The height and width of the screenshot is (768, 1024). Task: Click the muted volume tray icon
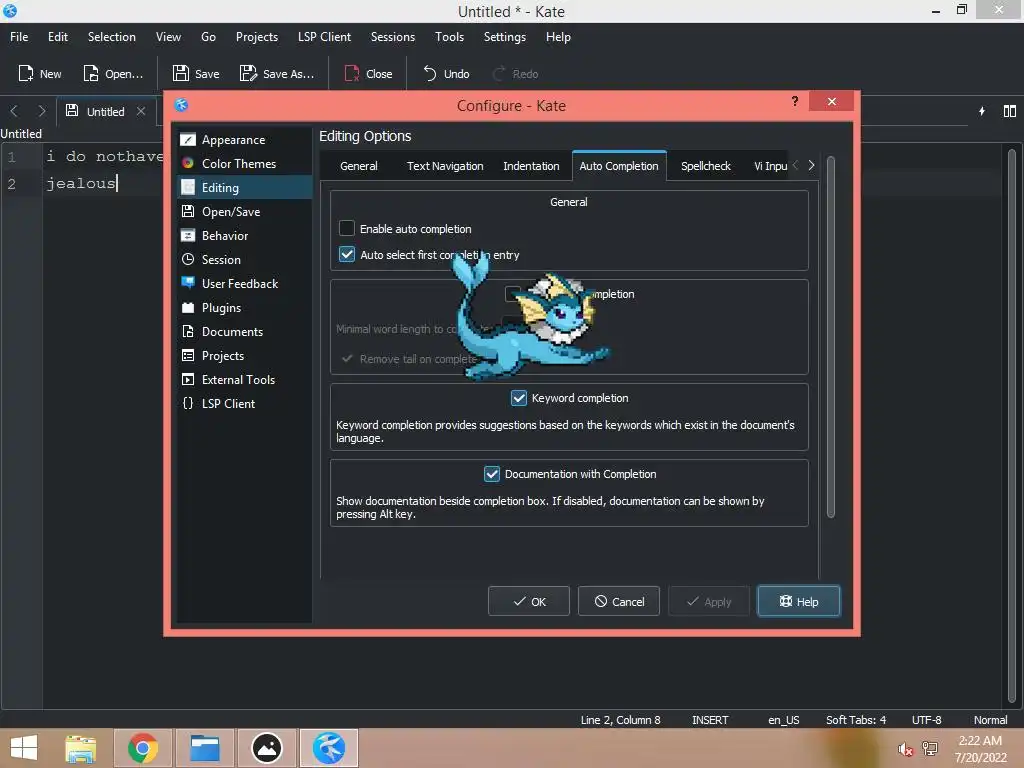point(904,749)
